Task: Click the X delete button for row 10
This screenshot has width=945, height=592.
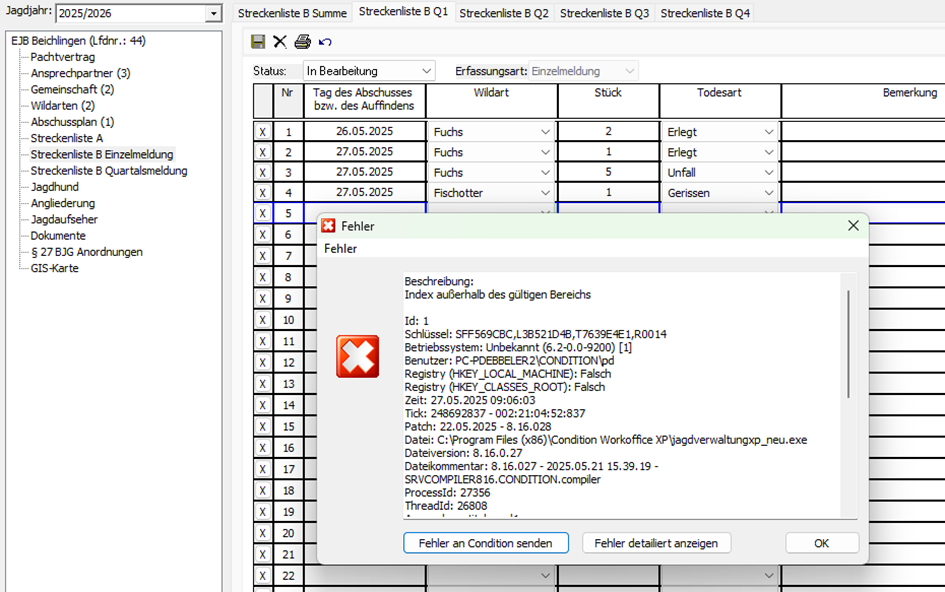Action: [263, 320]
